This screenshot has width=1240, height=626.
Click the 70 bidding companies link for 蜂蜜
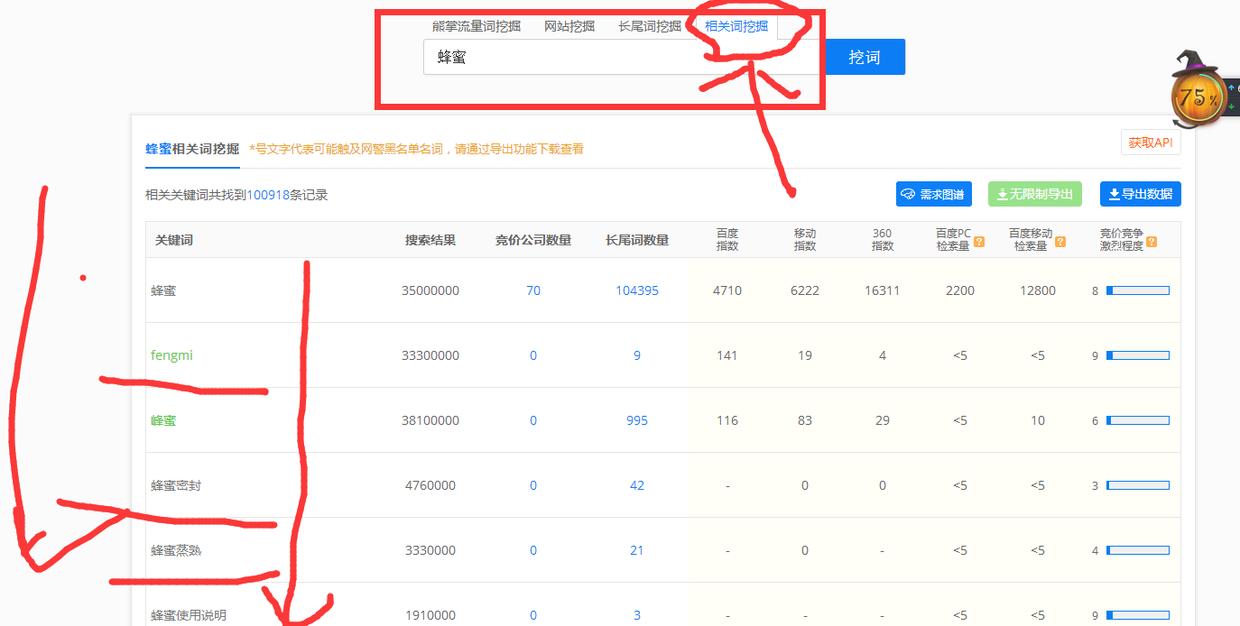click(533, 290)
